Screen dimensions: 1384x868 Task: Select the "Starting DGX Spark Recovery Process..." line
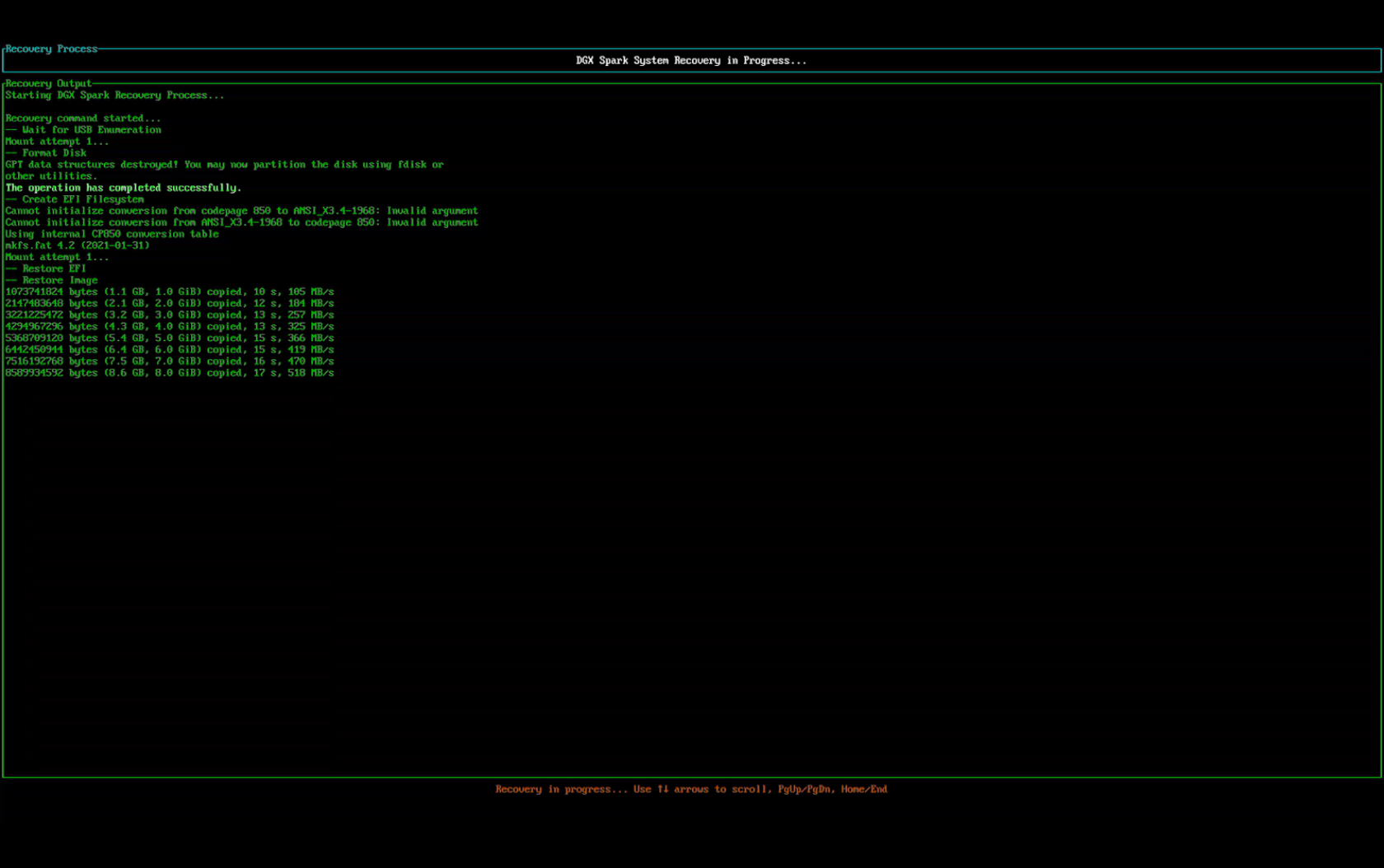(x=115, y=95)
